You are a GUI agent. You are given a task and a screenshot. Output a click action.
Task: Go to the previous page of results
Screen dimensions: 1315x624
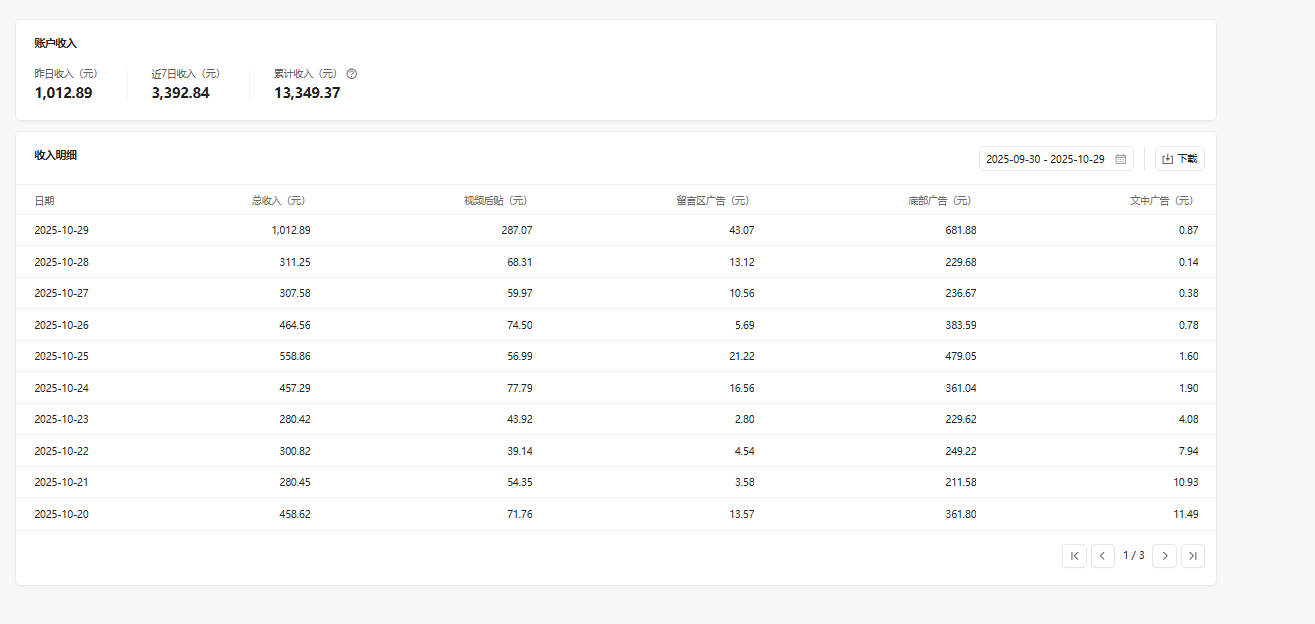coord(1103,556)
